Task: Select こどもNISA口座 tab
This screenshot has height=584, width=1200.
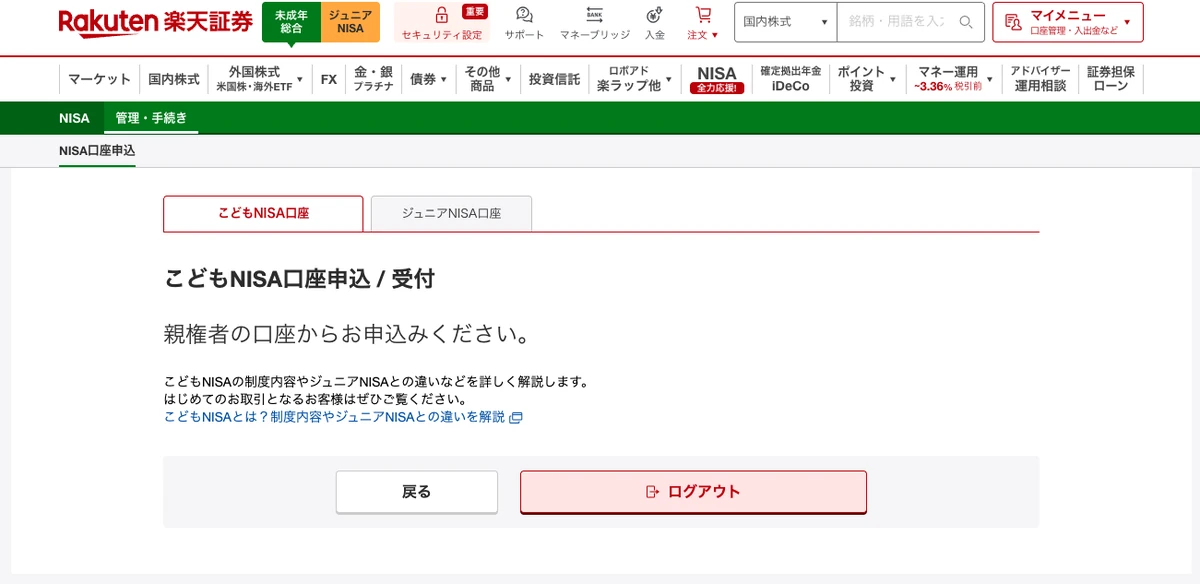Action: pos(263,214)
